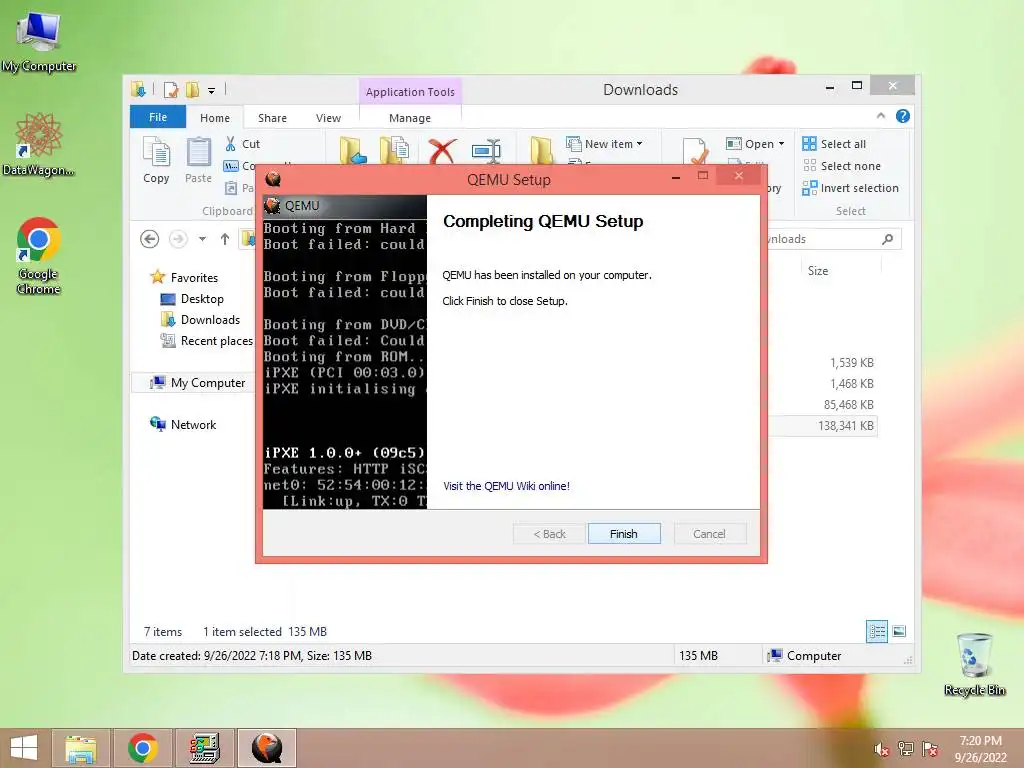Open Google Chrome desktop shortcut

[x=39, y=255]
